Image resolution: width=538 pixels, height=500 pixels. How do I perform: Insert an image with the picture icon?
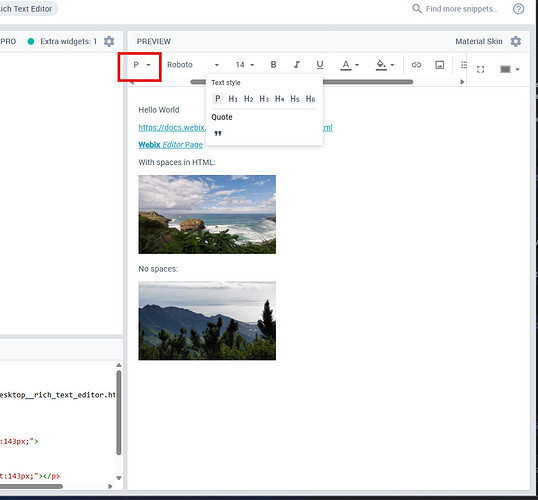click(440, 65)
